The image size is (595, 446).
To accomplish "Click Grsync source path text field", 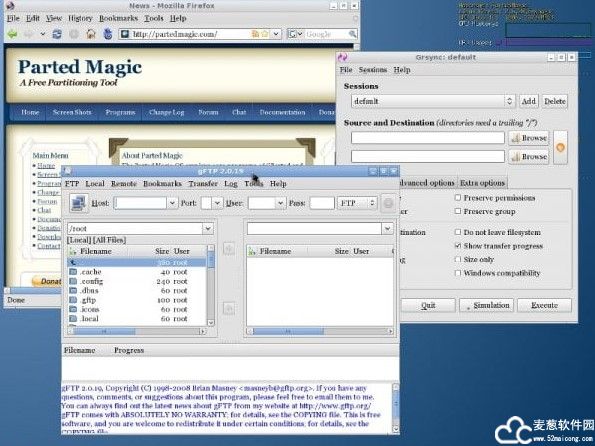I will 428,138.
